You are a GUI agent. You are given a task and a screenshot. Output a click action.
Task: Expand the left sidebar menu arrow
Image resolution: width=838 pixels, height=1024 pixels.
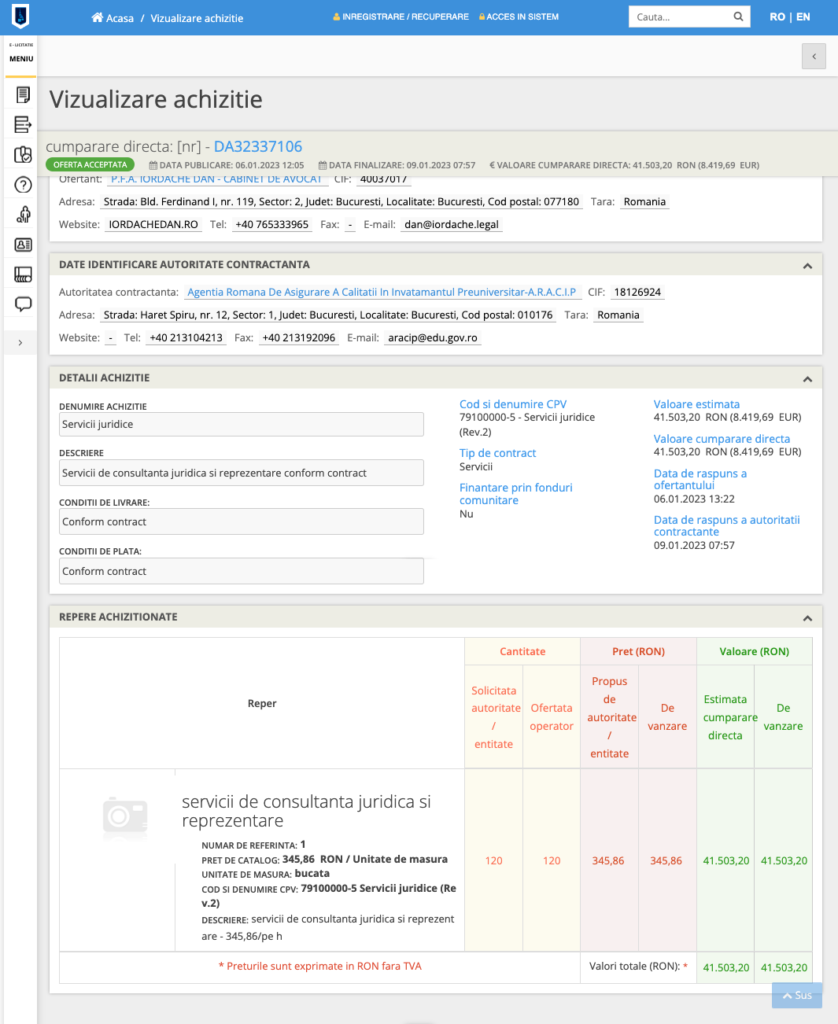[x=21, y=343]
